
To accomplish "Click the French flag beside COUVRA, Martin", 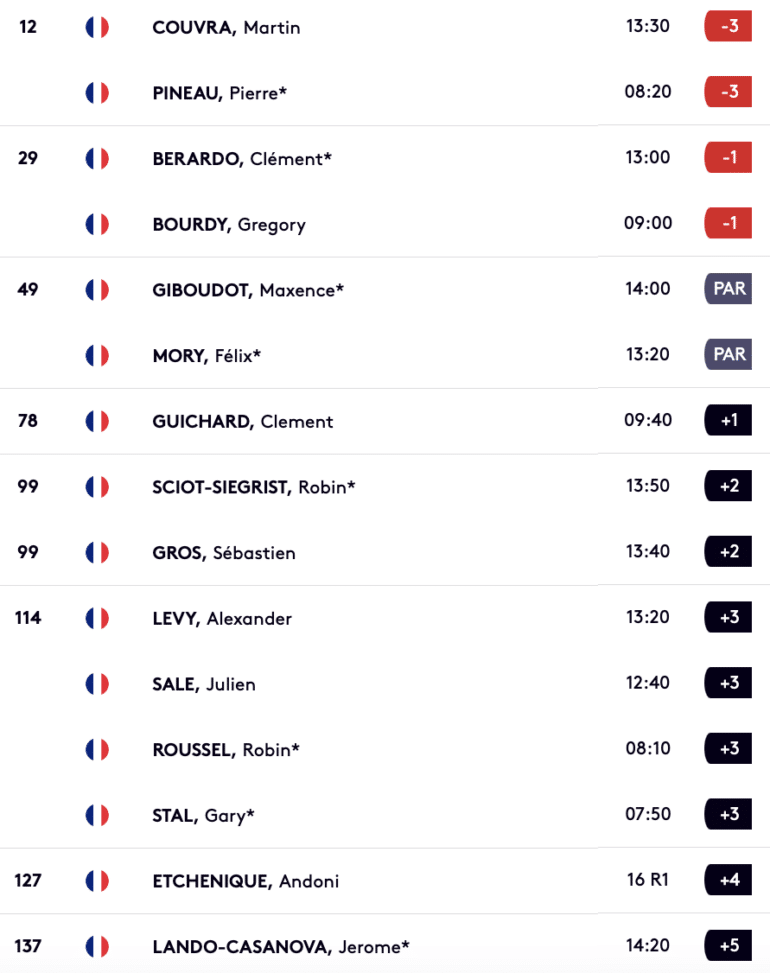I will click(x=97, y=27).
